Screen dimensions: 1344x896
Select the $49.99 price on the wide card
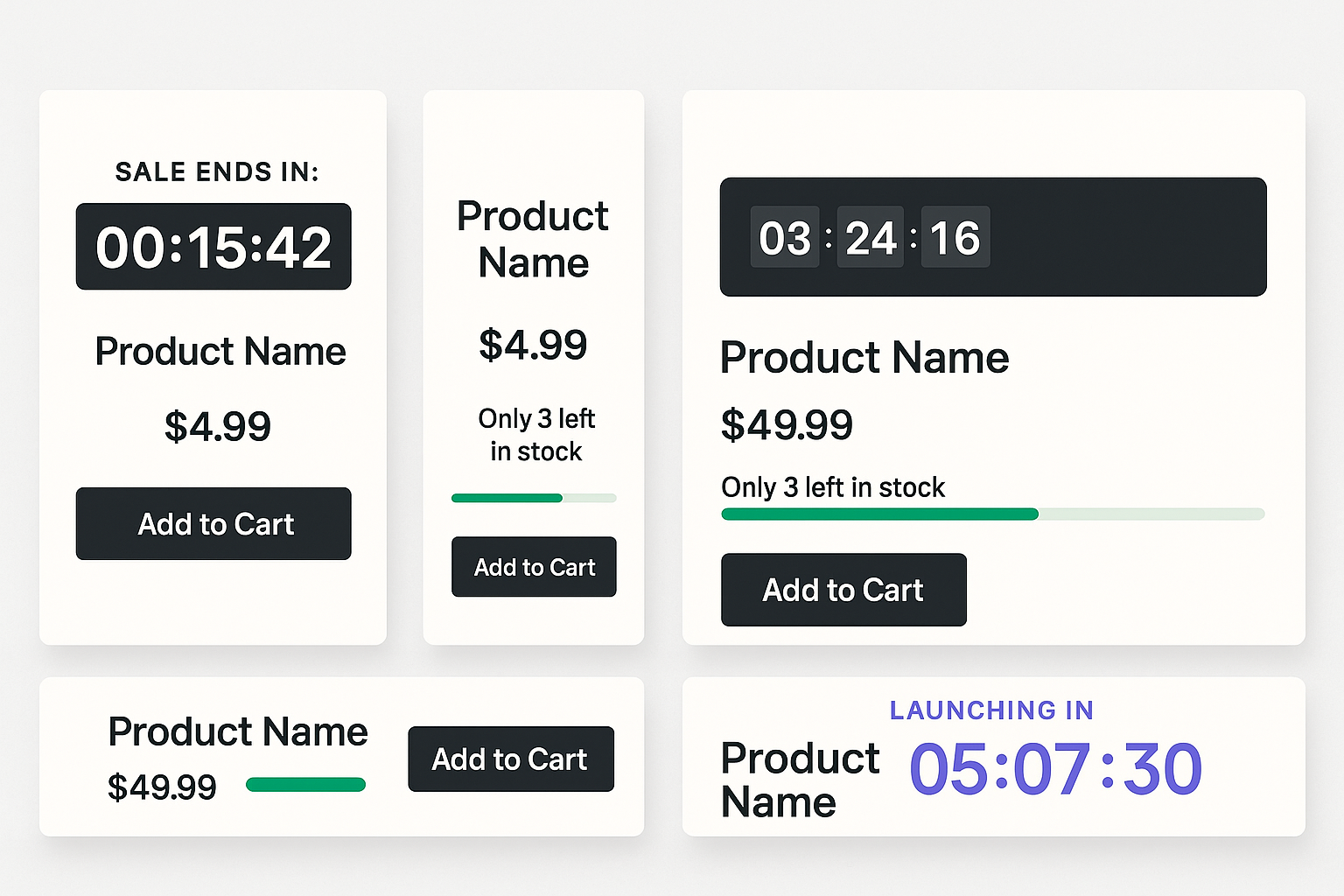(787, 424)
